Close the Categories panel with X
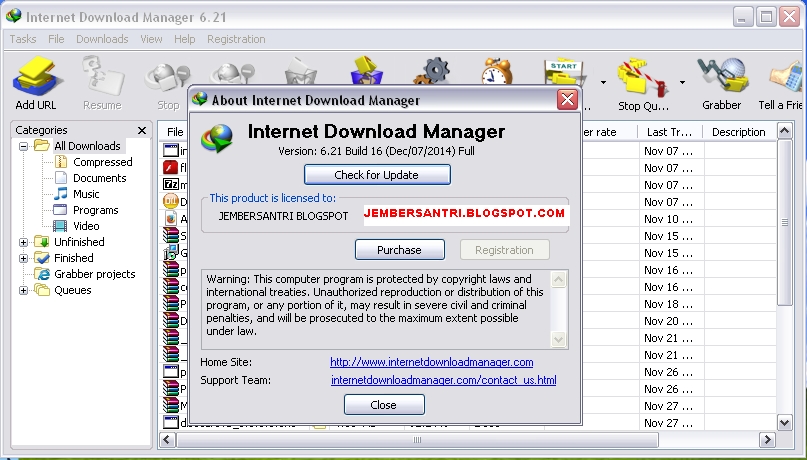This screenshot has width=807, height=460. click(x=141, y=130)
